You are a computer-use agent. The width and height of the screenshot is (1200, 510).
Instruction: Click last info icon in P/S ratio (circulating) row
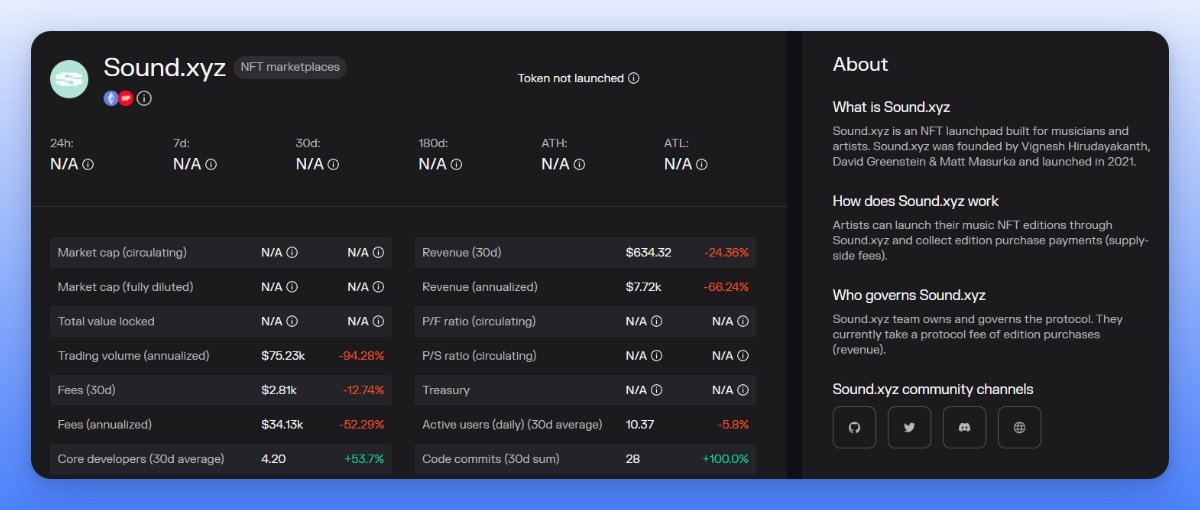(743, 356)
